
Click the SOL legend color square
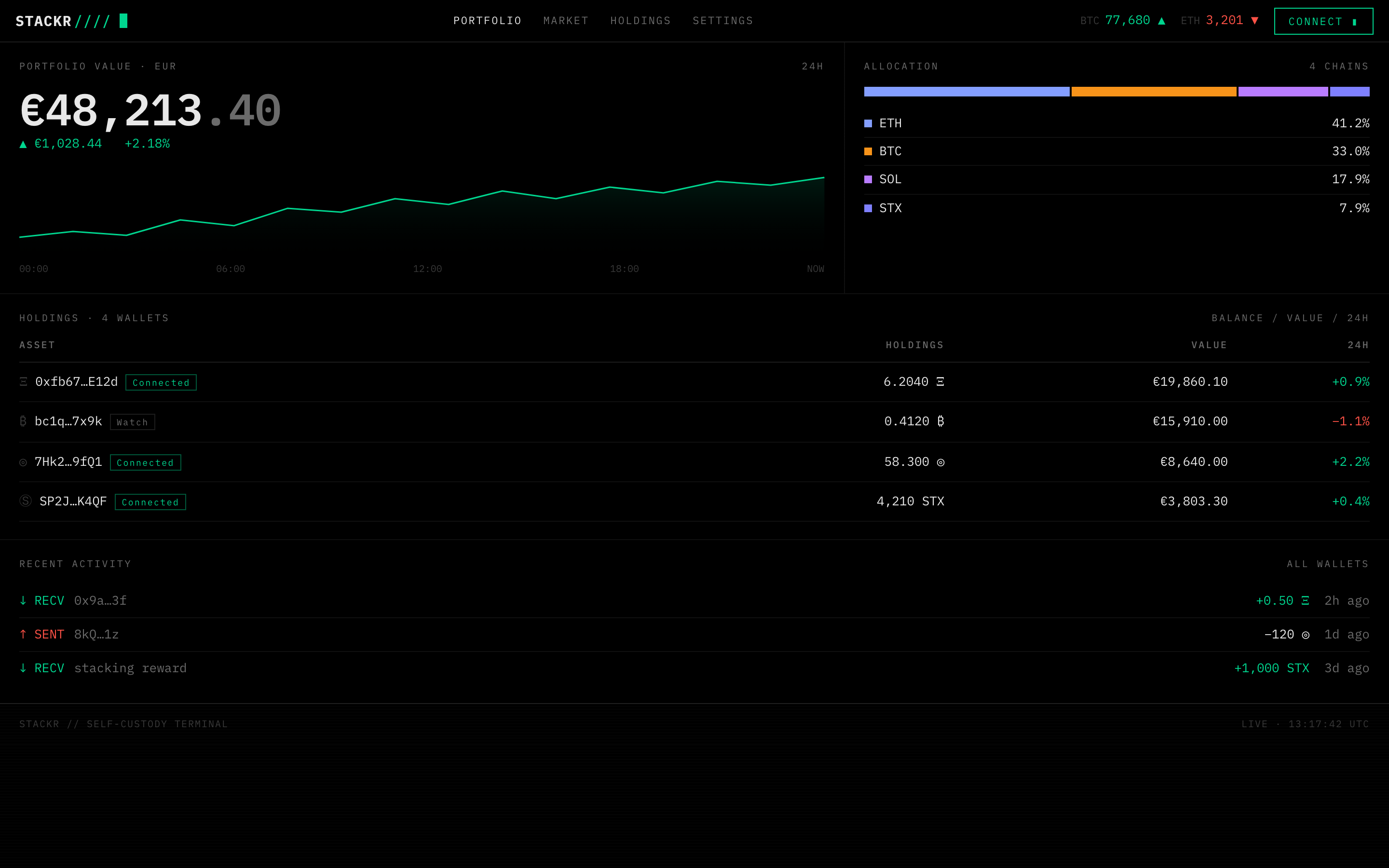point(868,180)
